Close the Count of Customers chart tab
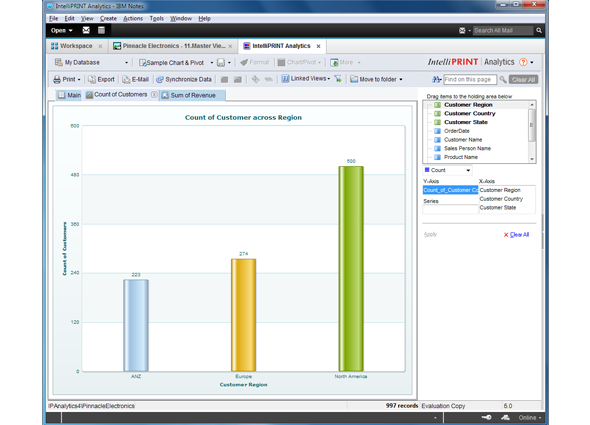 (x=154, y=94)
